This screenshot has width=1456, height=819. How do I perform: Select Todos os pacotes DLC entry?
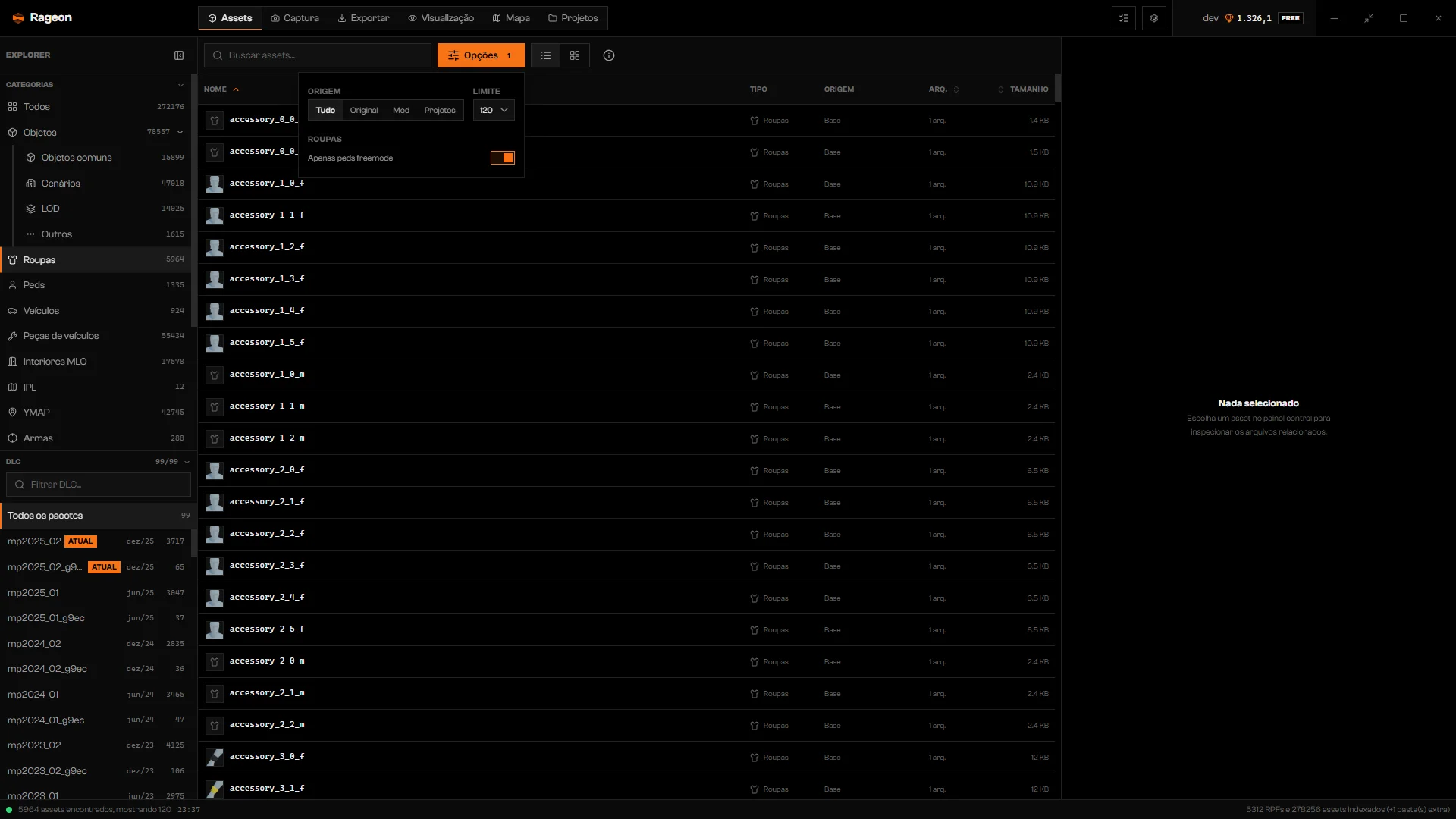[99, 516]
